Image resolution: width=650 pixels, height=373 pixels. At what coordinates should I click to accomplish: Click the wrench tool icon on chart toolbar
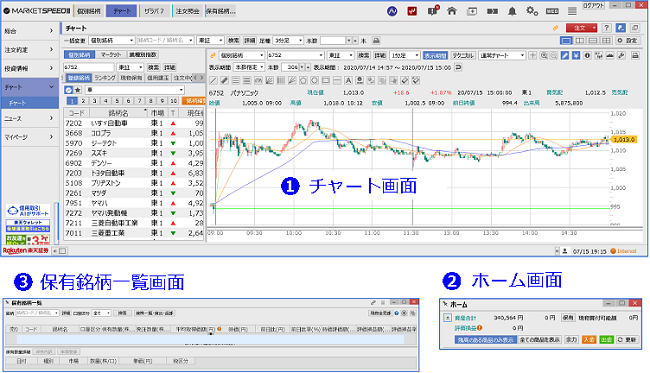pos(621,56)
